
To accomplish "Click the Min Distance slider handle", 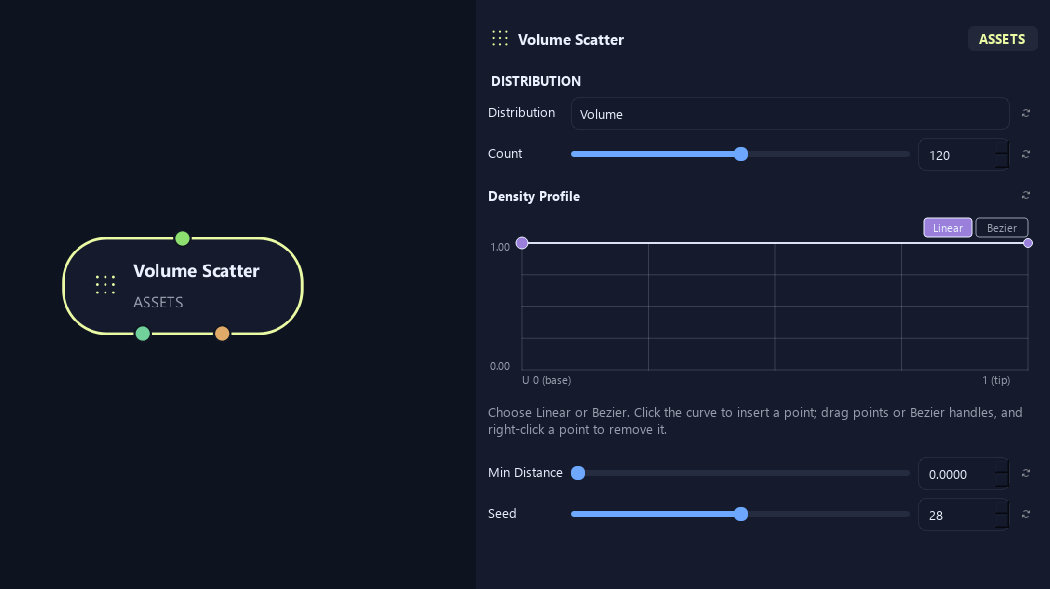I will (x=578, y=473).
